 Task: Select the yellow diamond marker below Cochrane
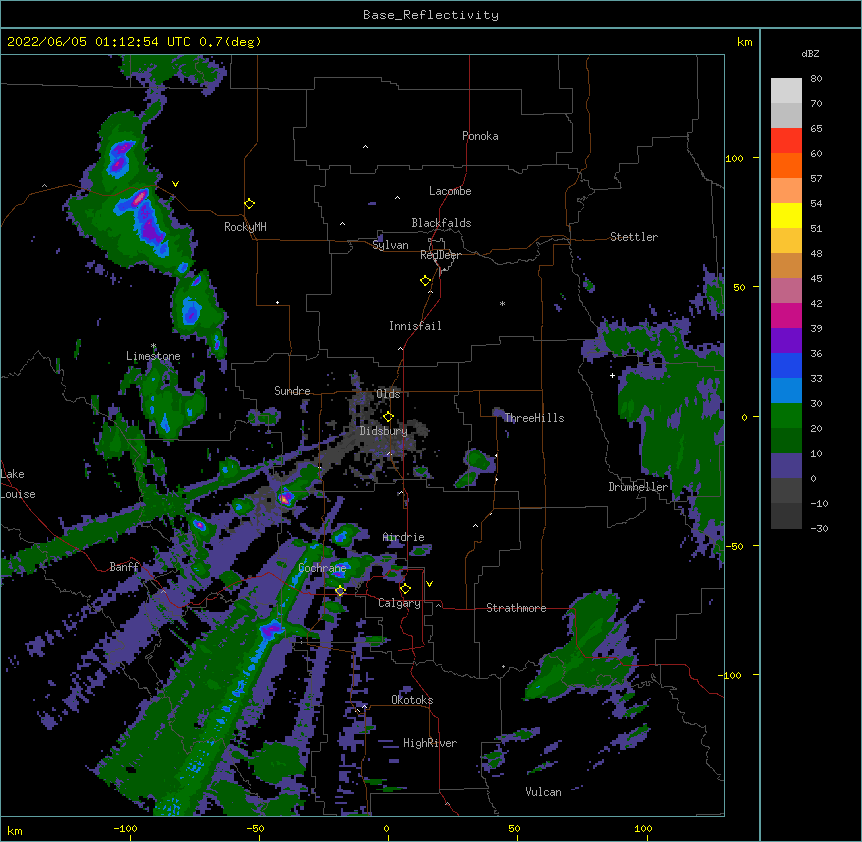pos(340,591)
